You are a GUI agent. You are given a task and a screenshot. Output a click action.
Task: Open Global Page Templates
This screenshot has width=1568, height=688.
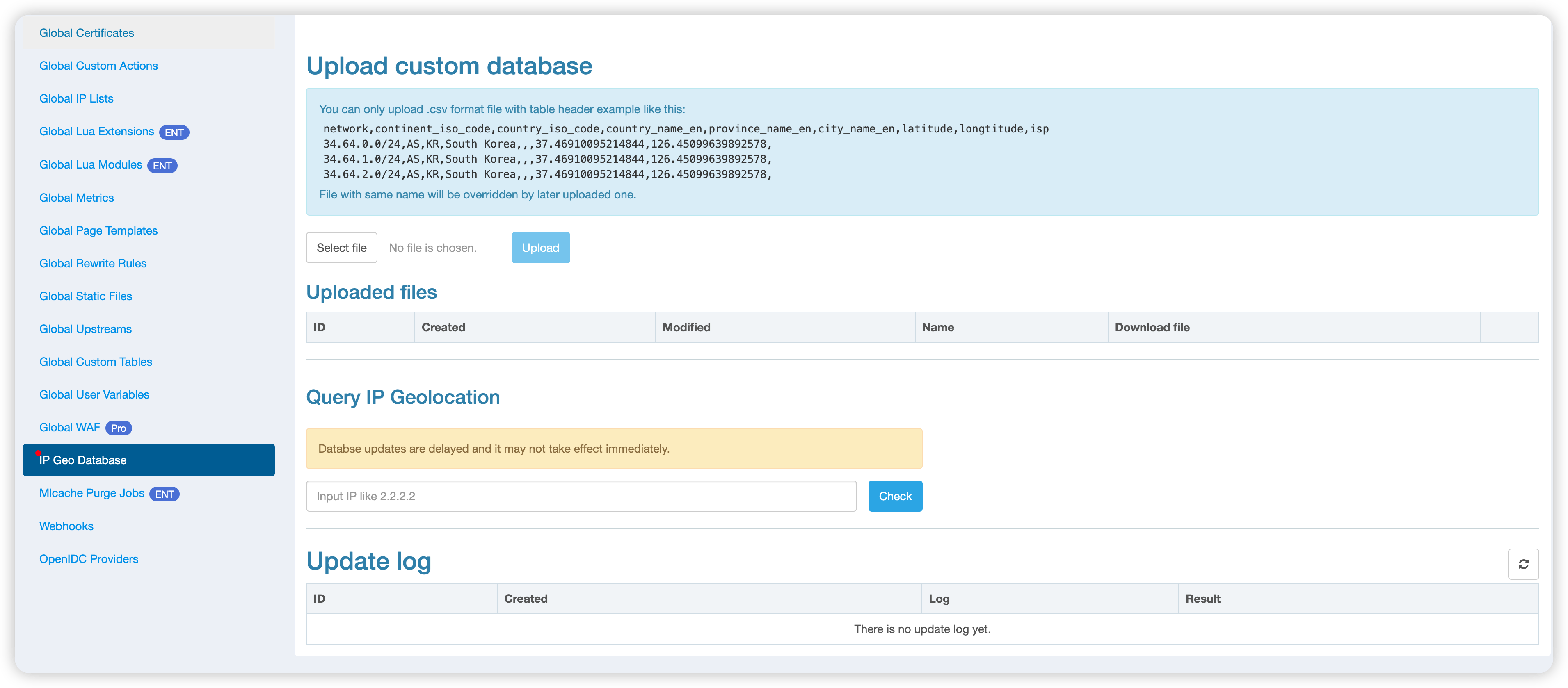[x=98, y=230]
